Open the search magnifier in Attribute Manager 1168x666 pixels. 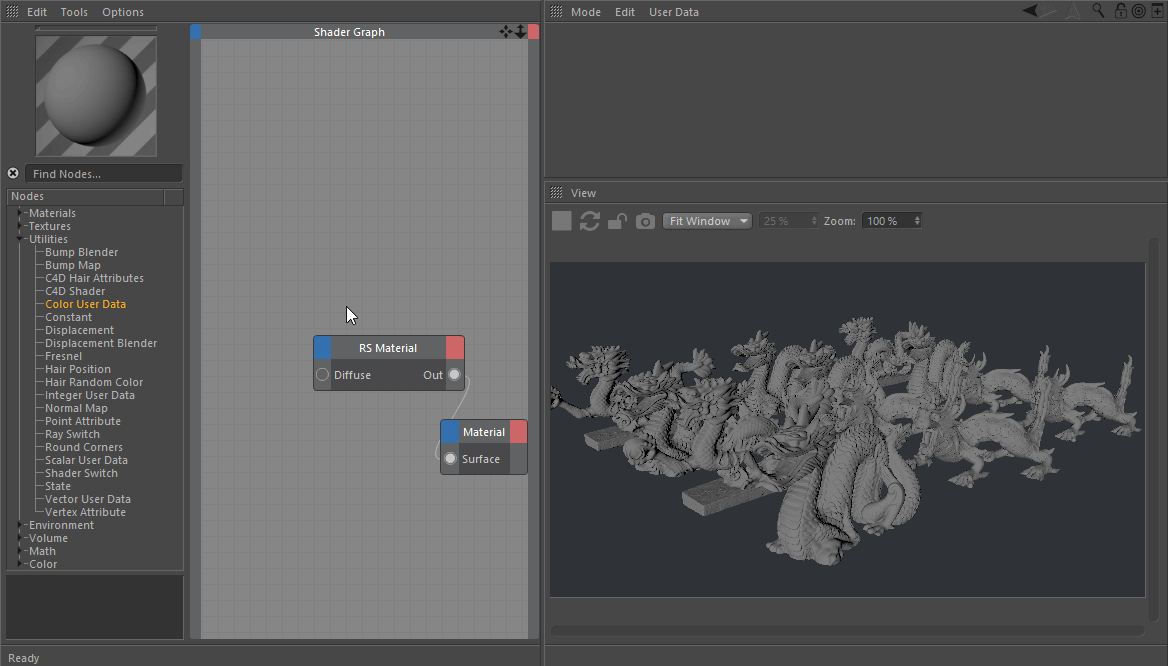(1099, 11)
